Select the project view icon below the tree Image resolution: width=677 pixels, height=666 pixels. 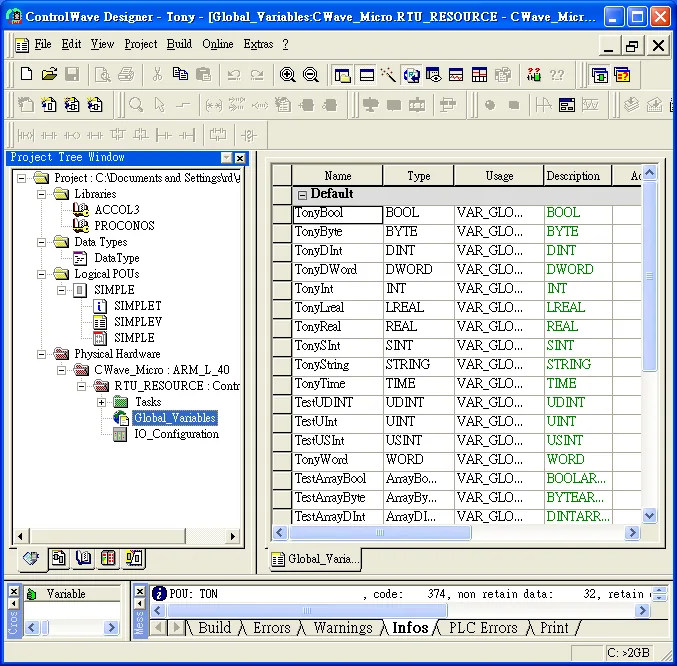coord(31,559)
